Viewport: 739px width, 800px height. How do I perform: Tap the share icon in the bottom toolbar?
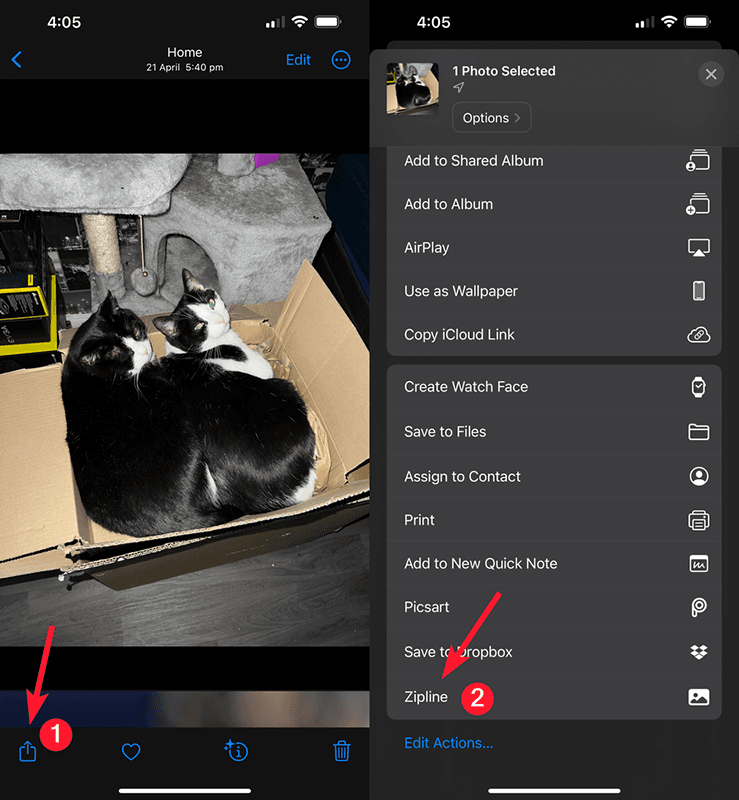[28, 751]
